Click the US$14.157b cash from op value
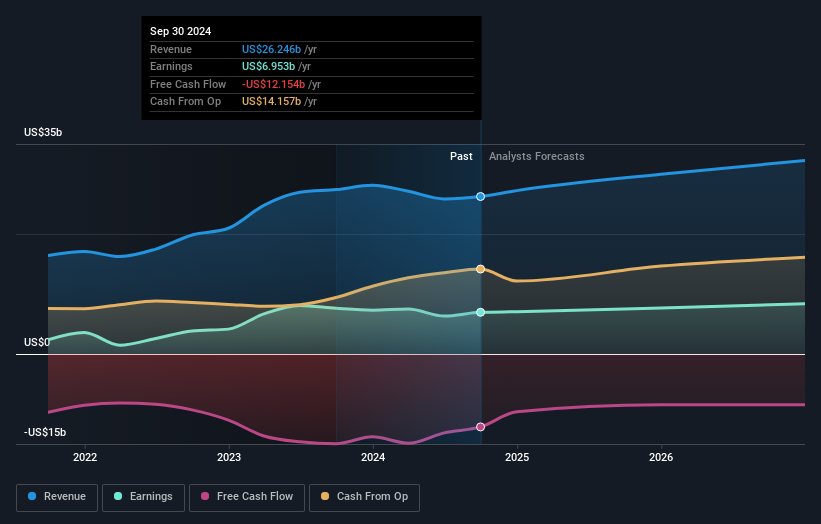The image size is (821, 524). tap(271, 102)
